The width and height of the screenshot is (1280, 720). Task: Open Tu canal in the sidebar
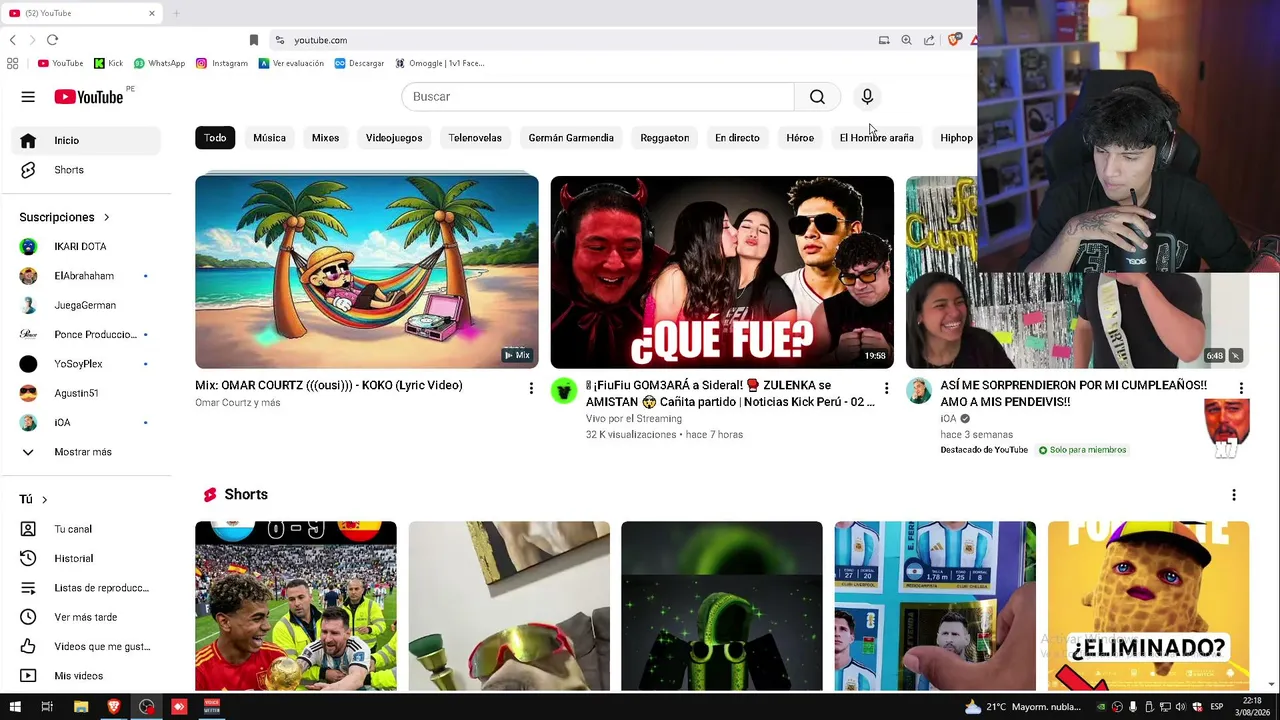tap(86, 529)
